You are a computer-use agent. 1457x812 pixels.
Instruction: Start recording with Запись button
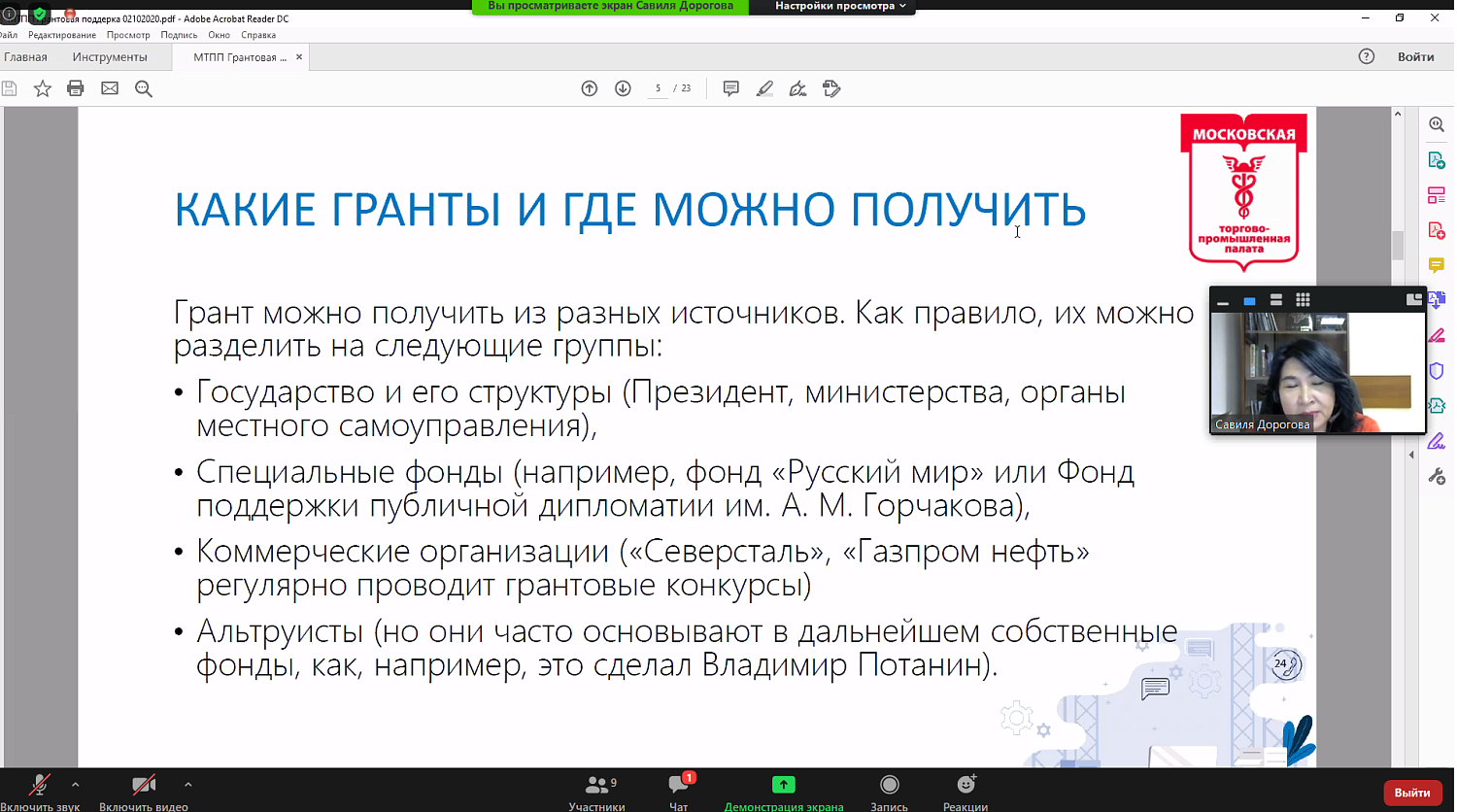pyautogui.click(x=889, y=791)
